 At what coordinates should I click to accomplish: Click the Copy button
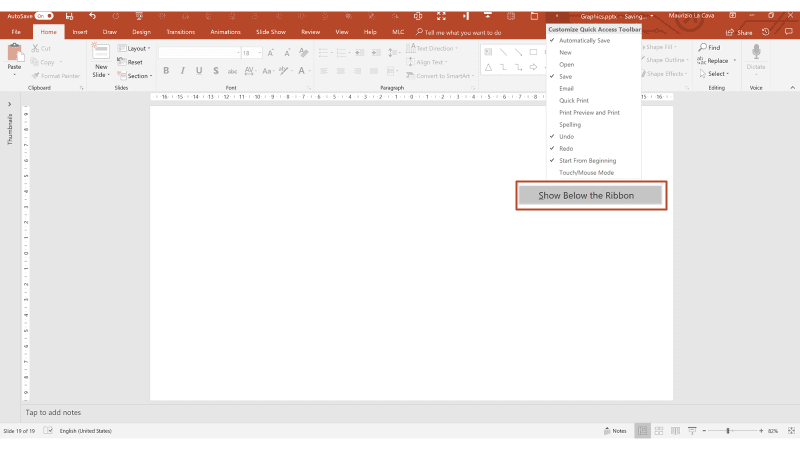point(43,62)
